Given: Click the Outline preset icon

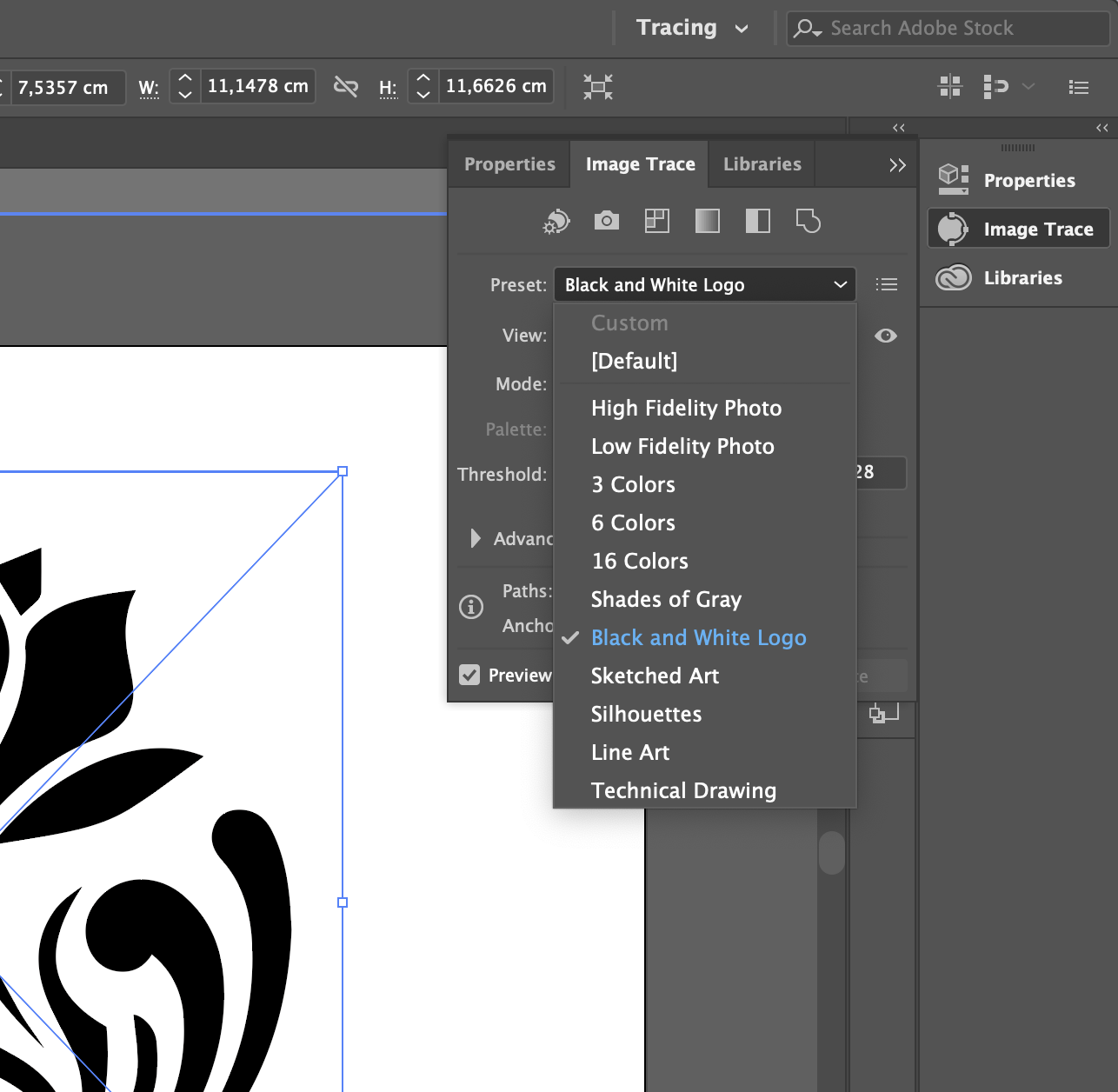Looking at the screenshot, I should (809, 221).
